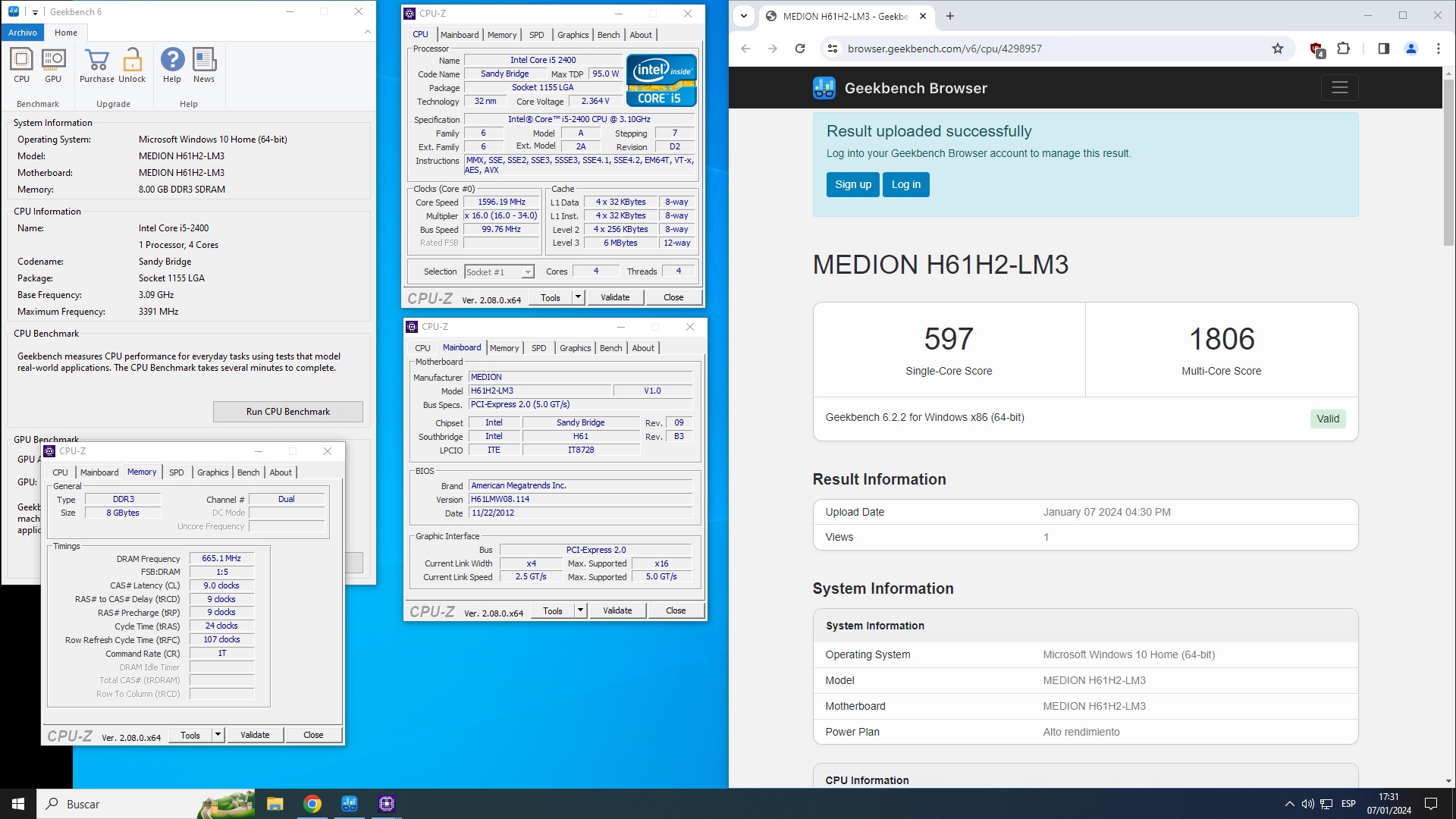The width and height of the screenshot is (1456, 819).
Task: Click the network tray icon
Action: (x=1326, y=804)
